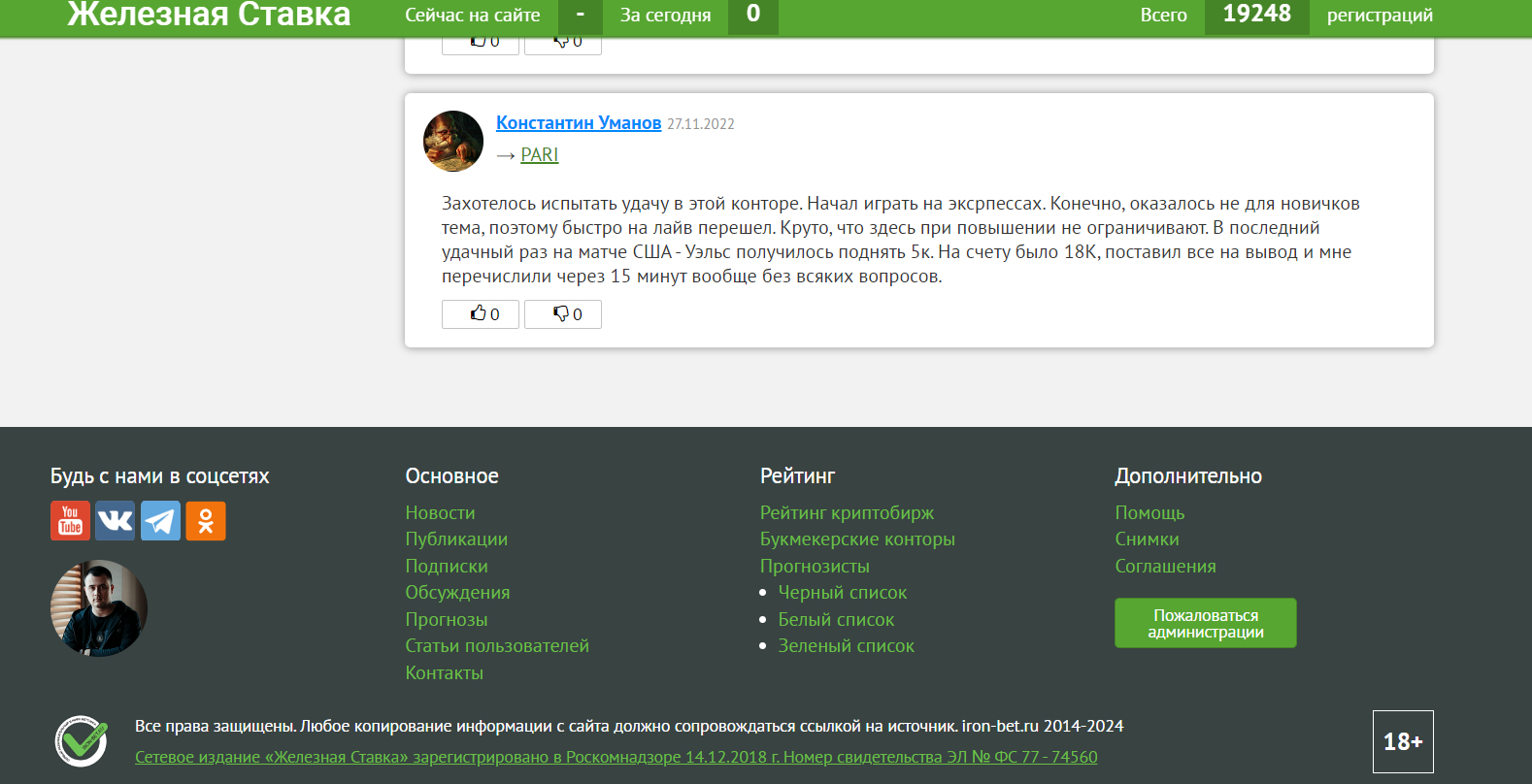
Task: Open the Помощь link
Action: [x=1149, y=512]
